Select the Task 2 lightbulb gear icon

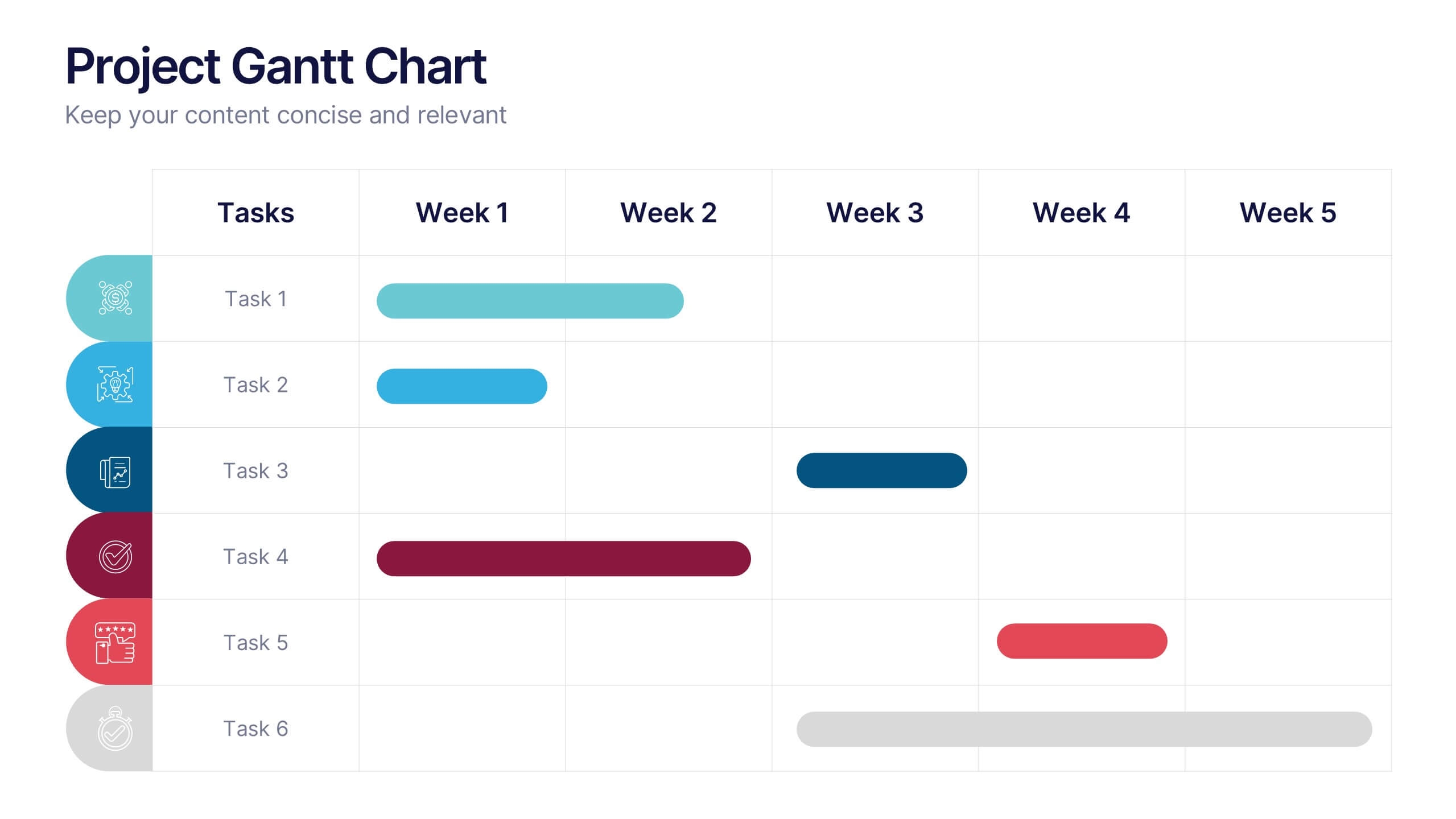pyautogui.click(x=115, y=385)
